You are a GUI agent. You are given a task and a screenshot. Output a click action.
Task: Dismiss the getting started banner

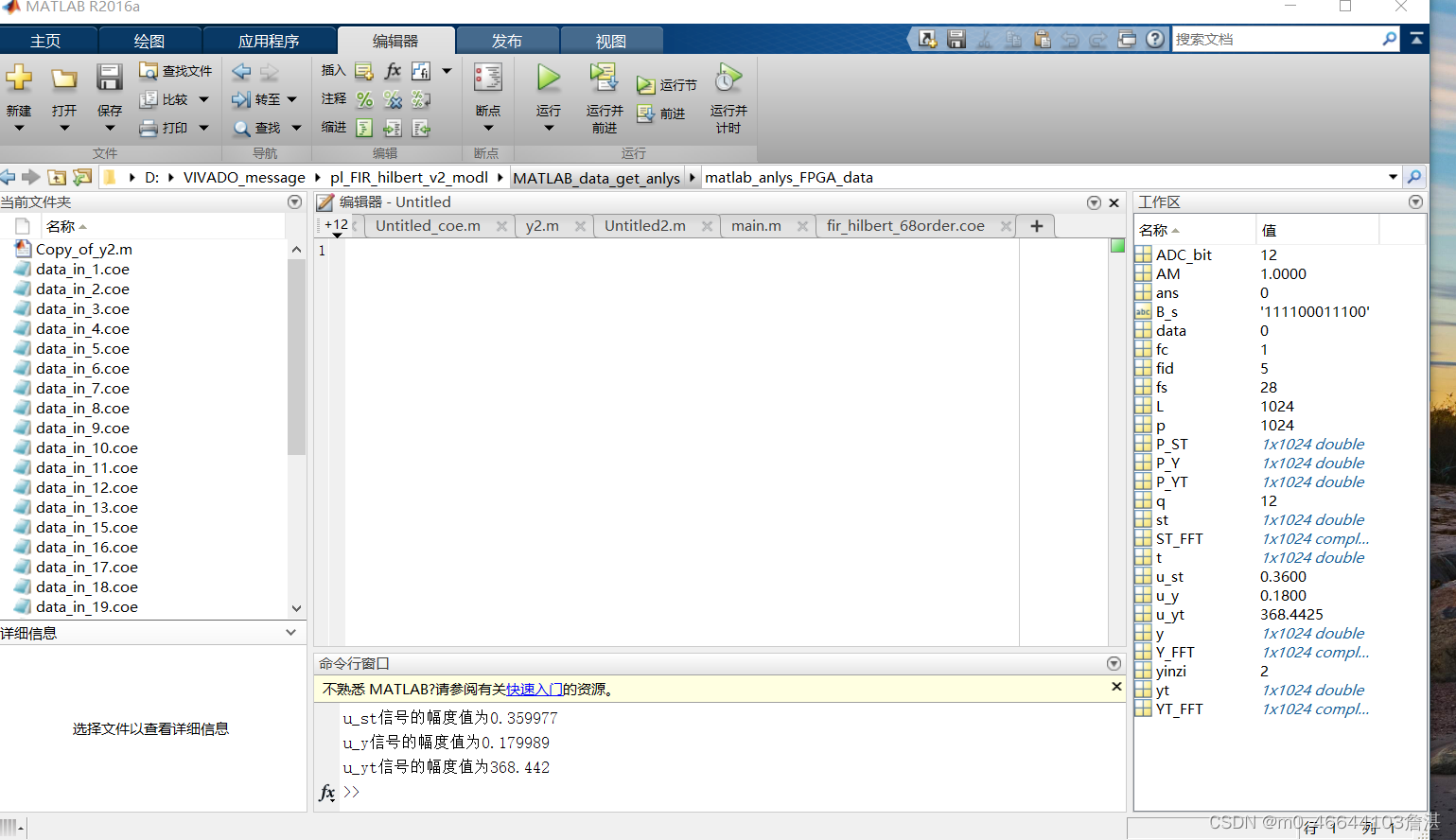[1116, 687]
